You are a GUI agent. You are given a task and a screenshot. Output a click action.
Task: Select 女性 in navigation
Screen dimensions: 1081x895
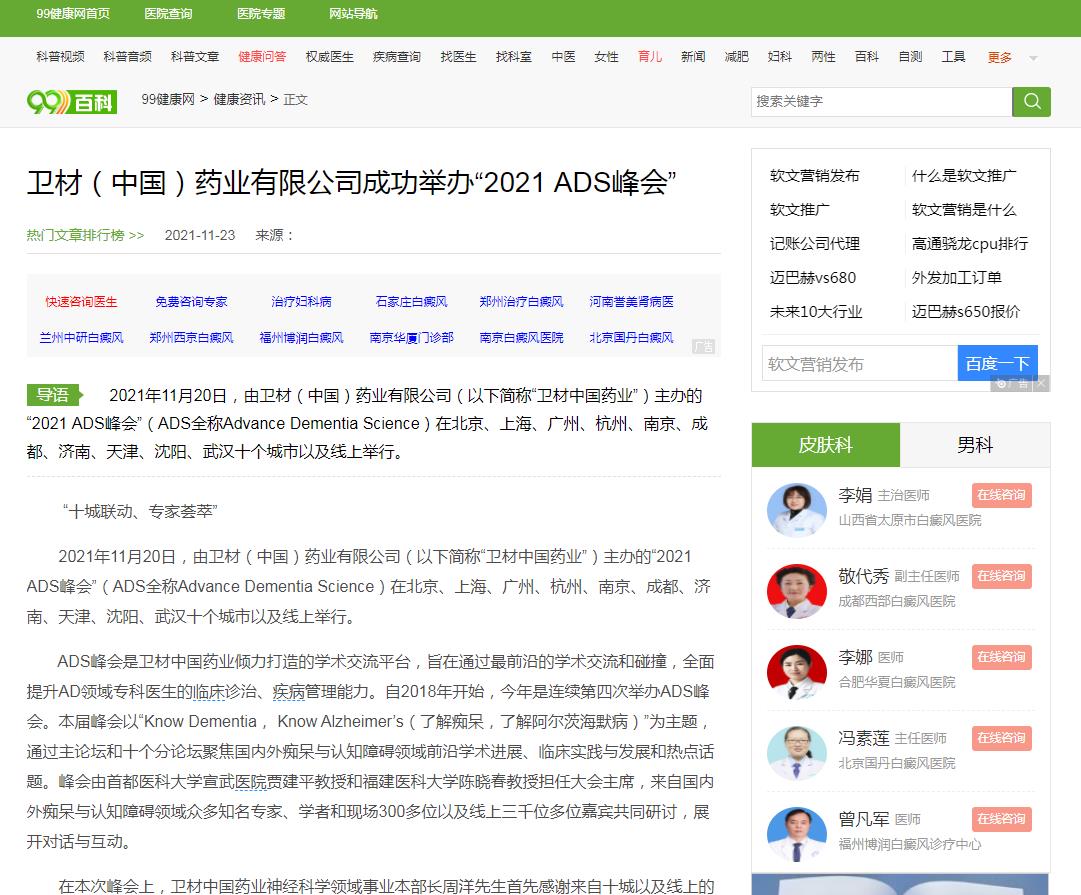coord(607,57)
